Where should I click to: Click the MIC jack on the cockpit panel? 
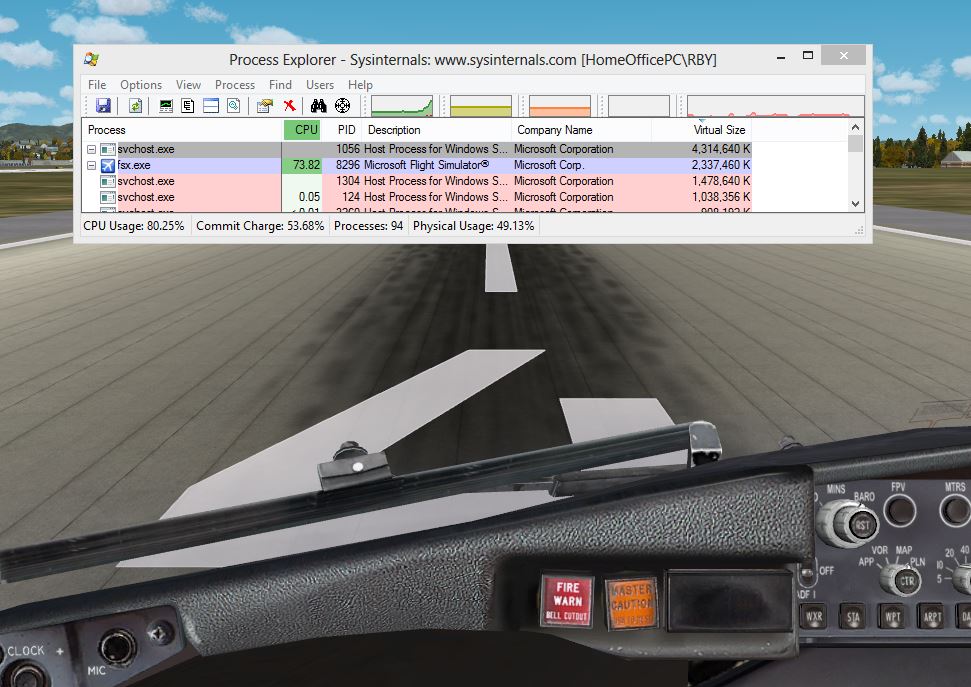(117, 647)
